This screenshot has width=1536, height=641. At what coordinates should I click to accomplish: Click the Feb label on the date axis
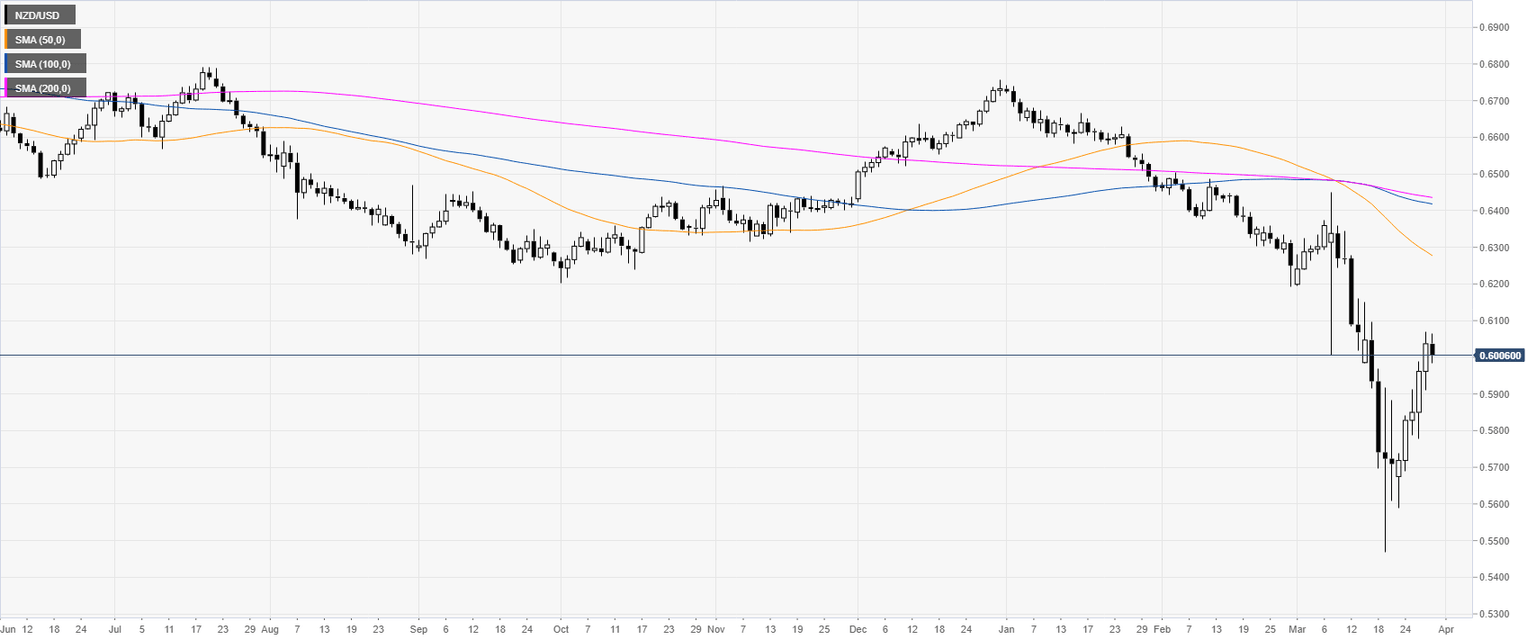coord(1161,631)
